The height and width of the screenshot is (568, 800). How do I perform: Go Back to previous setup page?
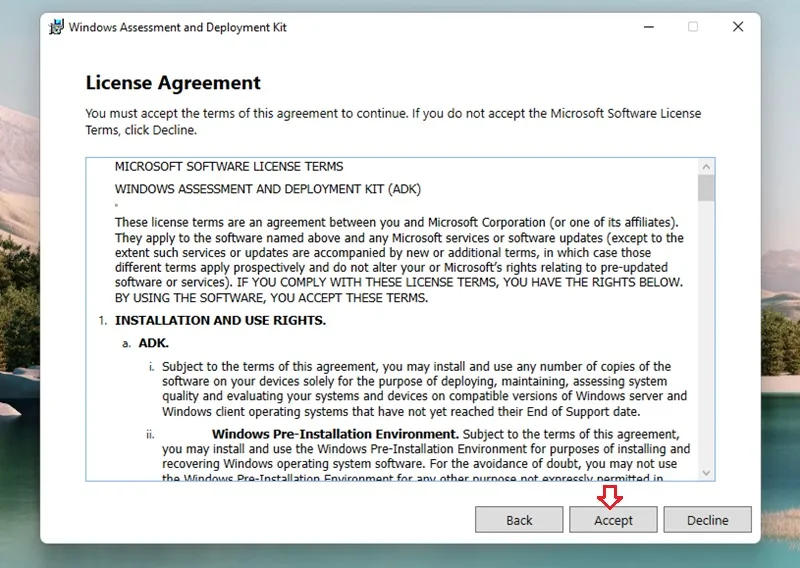(519, 520)
